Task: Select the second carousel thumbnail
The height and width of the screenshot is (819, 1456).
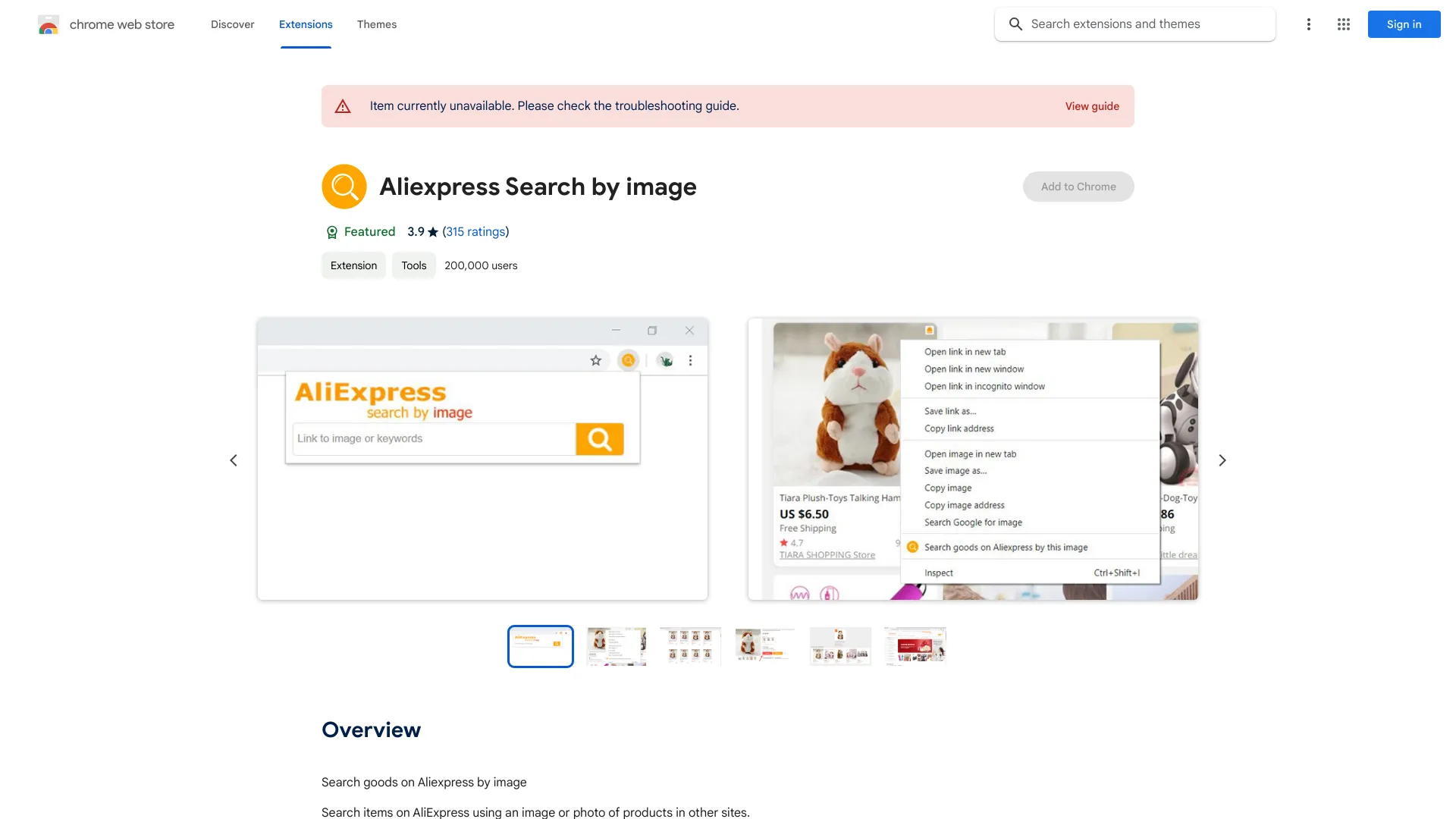Action: [616, 647]
